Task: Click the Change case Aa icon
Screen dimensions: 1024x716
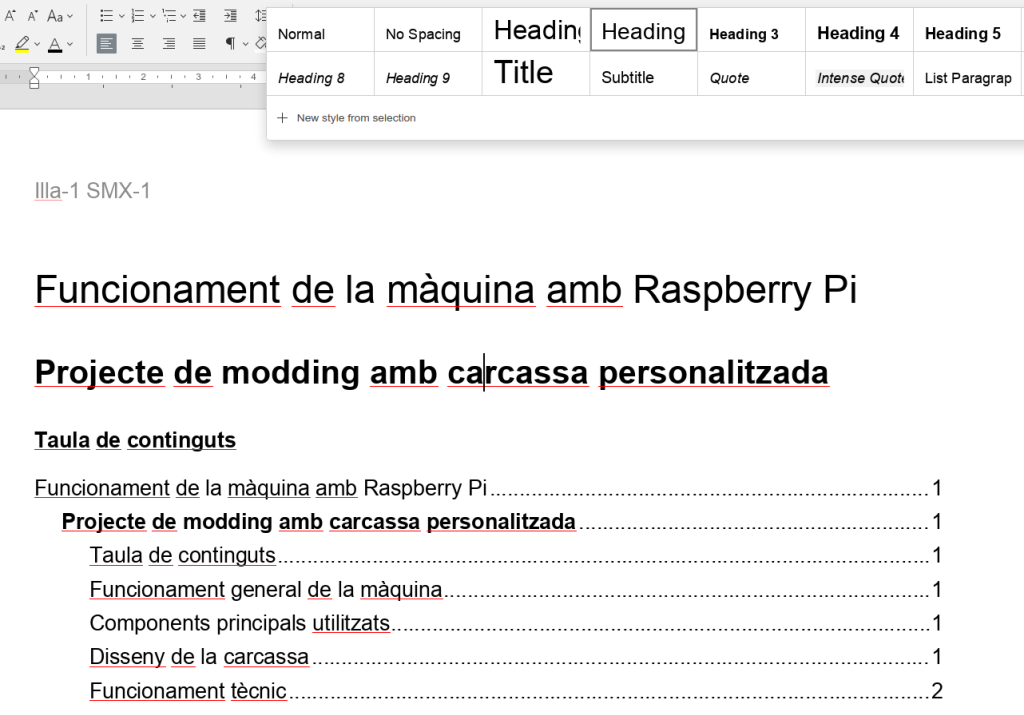Action: (55, 16)
